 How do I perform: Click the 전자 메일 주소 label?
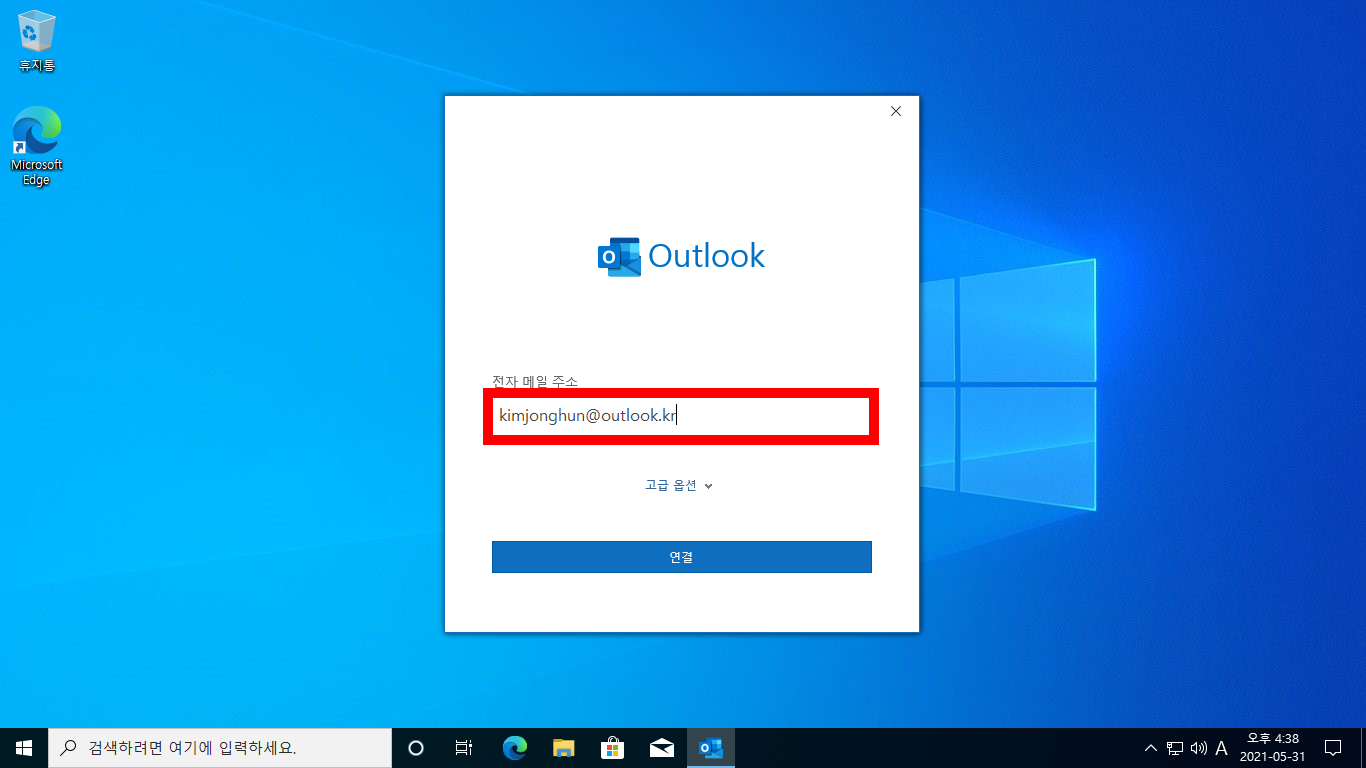point(535,382)
